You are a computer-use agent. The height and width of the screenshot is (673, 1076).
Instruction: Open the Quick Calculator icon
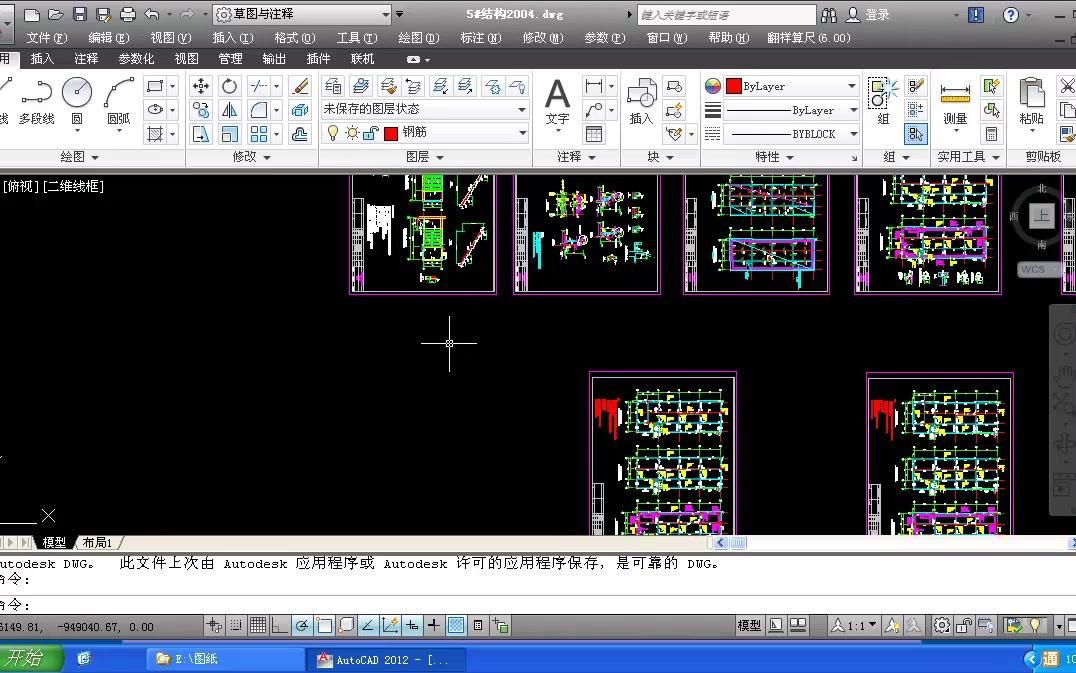(992, 134)
